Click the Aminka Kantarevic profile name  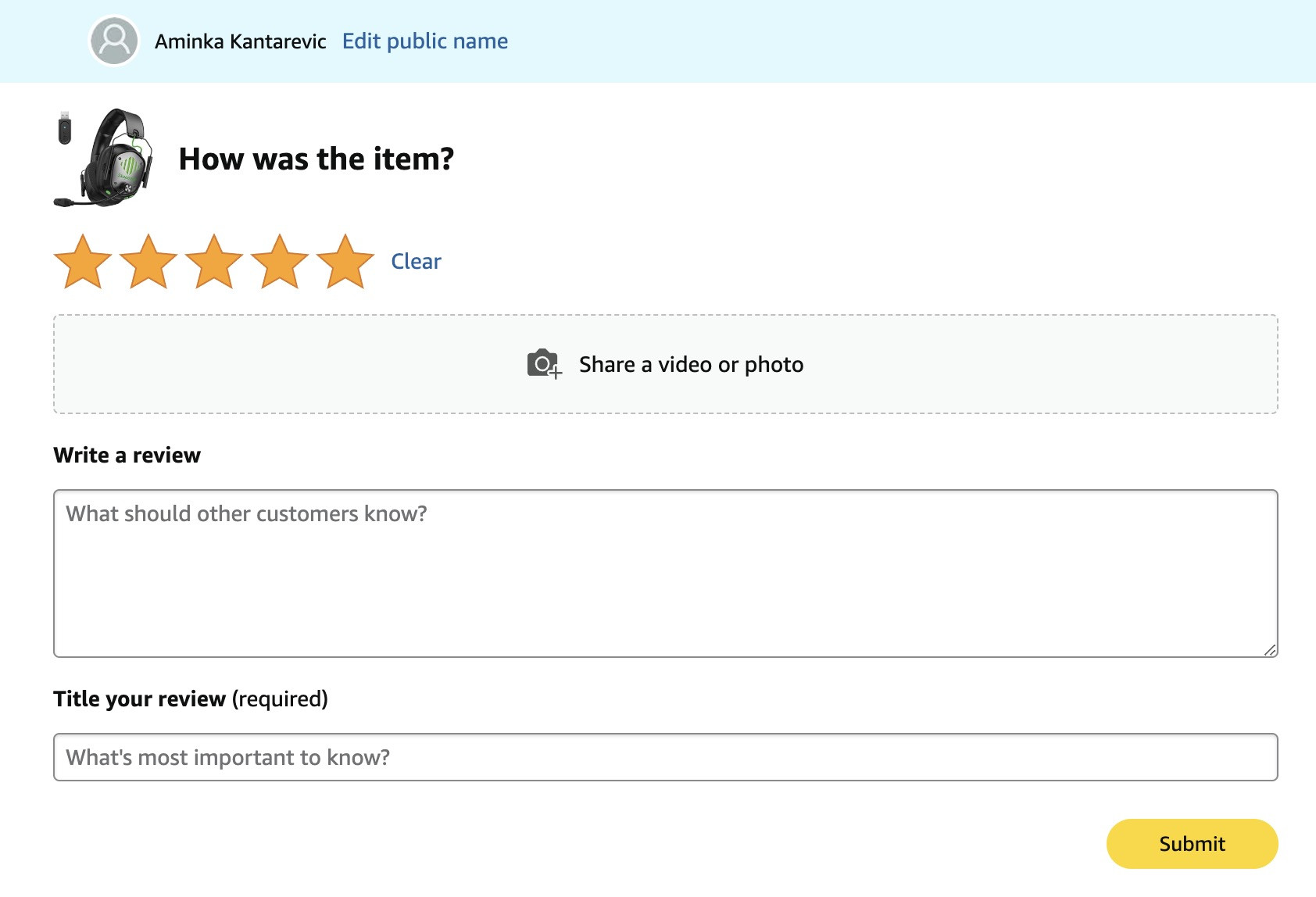click(x=241, y=41)
